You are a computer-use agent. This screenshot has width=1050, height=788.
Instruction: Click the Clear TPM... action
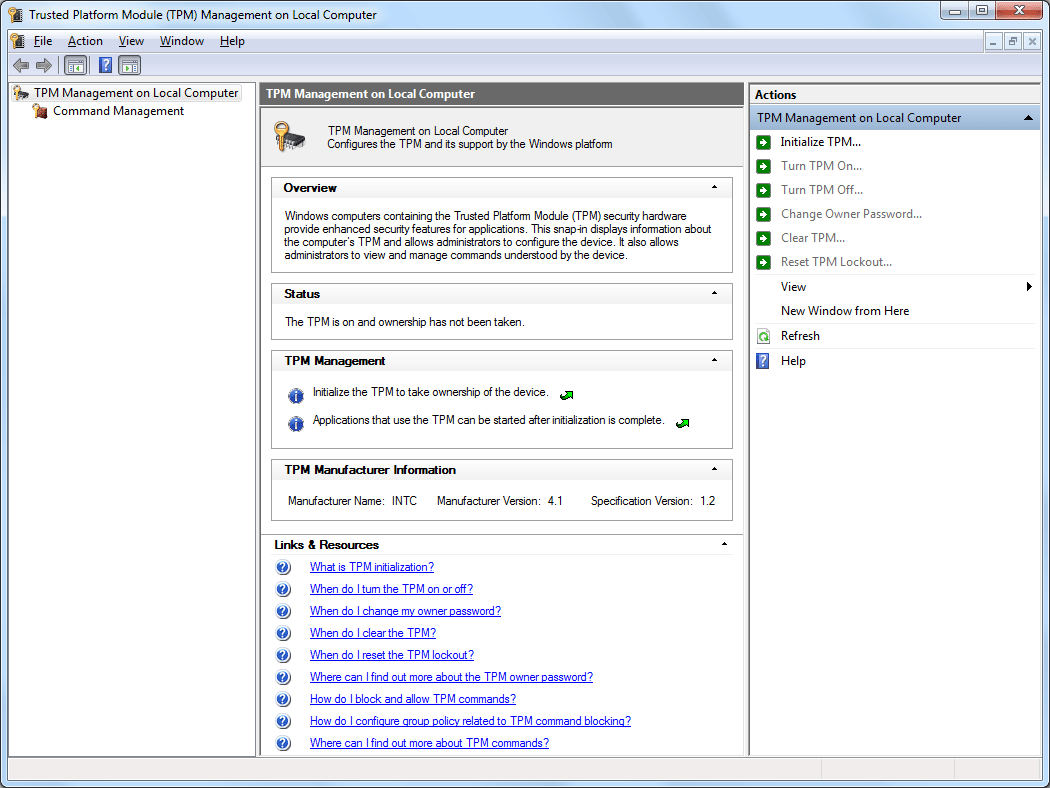pyautogui.click(x=812, y=238)
